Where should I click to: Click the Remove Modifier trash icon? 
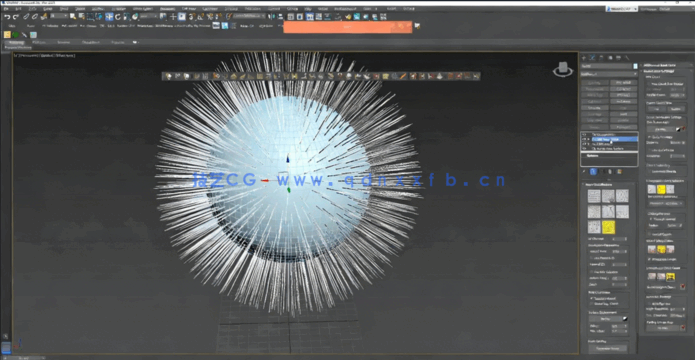pyautogui.click(x=610, y=172)
